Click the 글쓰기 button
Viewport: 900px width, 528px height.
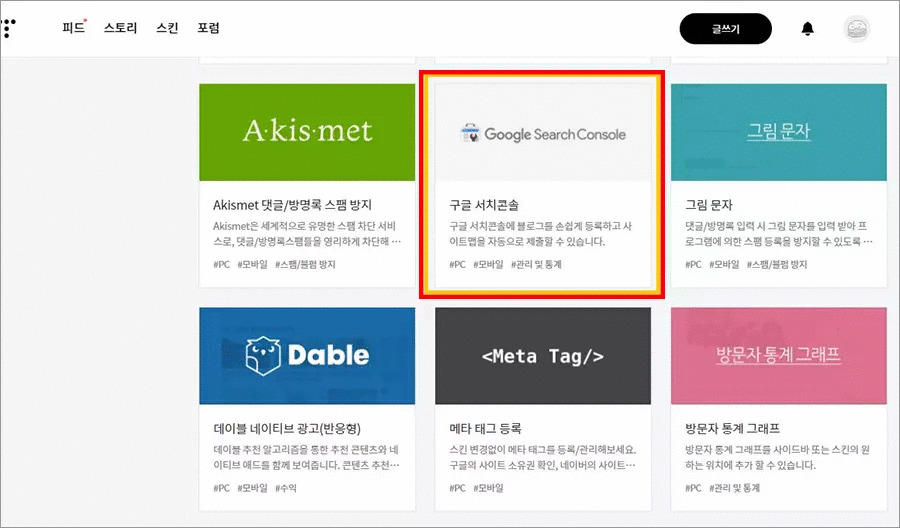[726, 29]
